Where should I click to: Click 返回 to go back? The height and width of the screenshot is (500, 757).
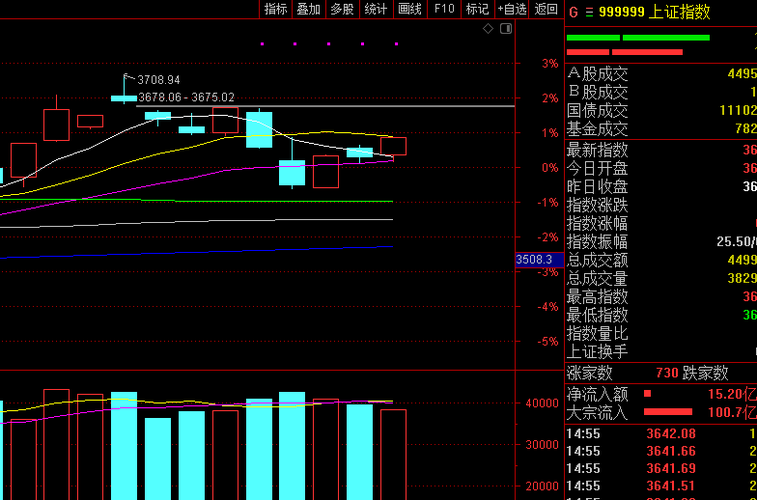pos(547,9)
